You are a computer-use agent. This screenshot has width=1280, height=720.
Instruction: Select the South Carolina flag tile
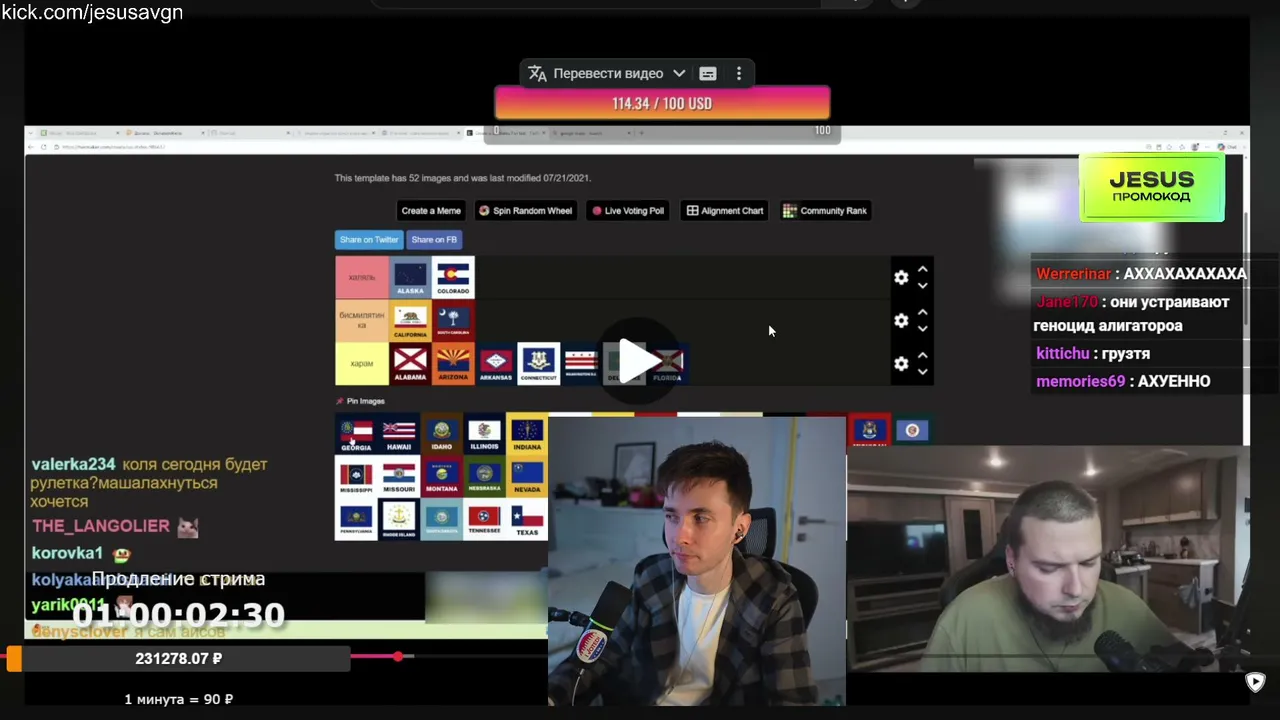click(453, 321)
